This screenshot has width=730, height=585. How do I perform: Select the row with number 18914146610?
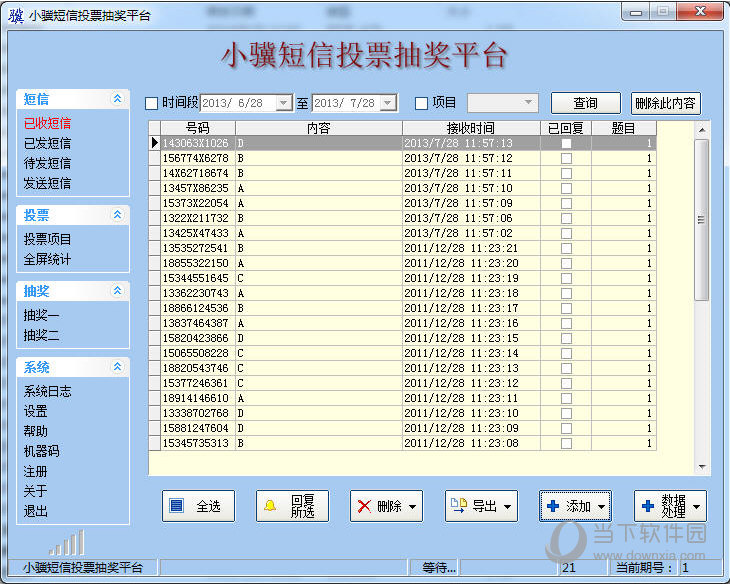(x=402, y=398)
